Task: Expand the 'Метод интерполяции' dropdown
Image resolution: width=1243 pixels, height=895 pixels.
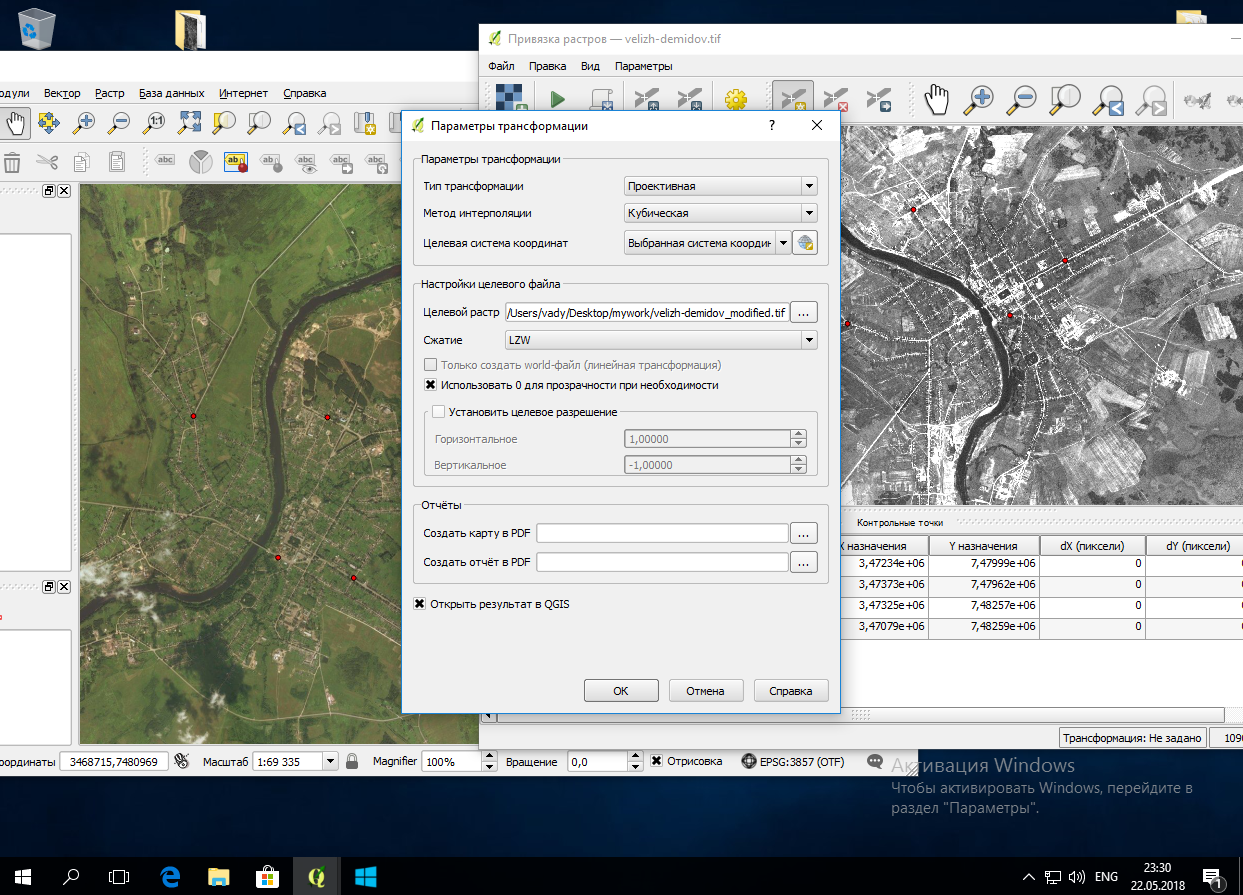Action: coord(720,213)
